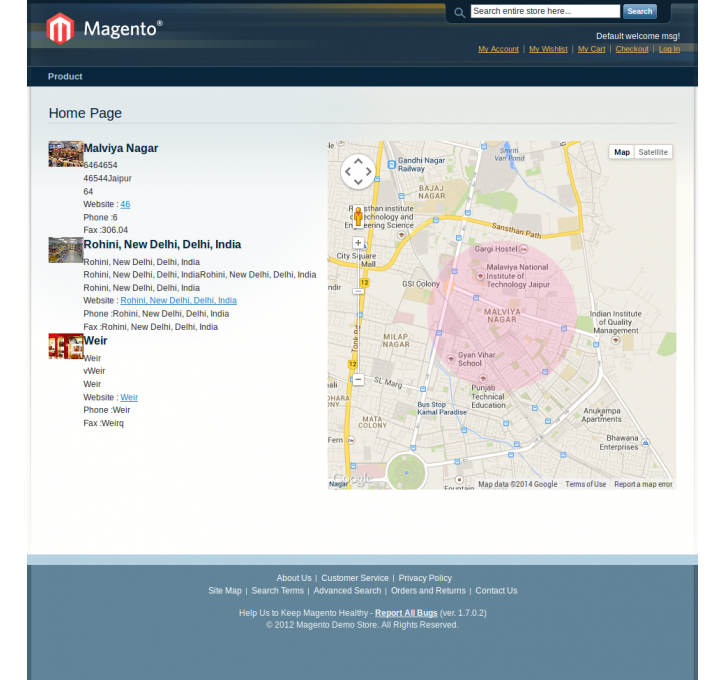Click the Fern hotel marker icon
The width and height of the screenshot is (725, 680).
(x=351, y=440)
